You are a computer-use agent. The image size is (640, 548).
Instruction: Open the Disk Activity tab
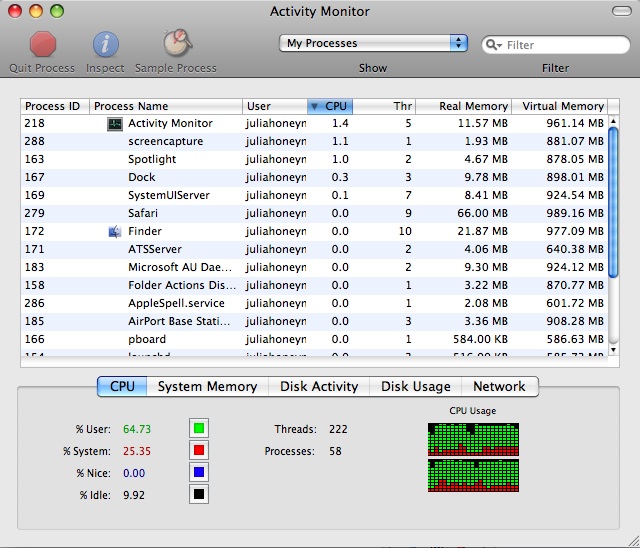click(319, 386)
